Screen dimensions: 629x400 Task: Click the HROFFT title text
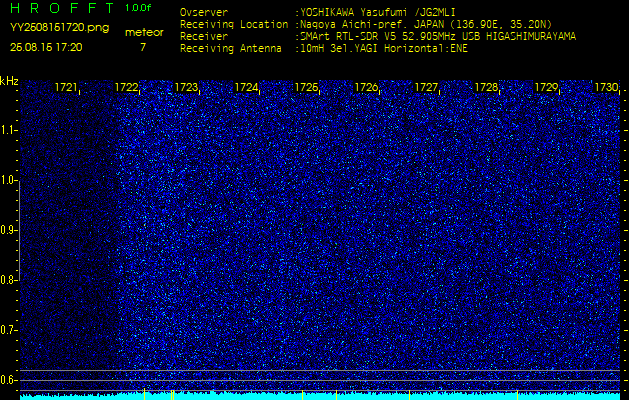(x=62, y=8)
